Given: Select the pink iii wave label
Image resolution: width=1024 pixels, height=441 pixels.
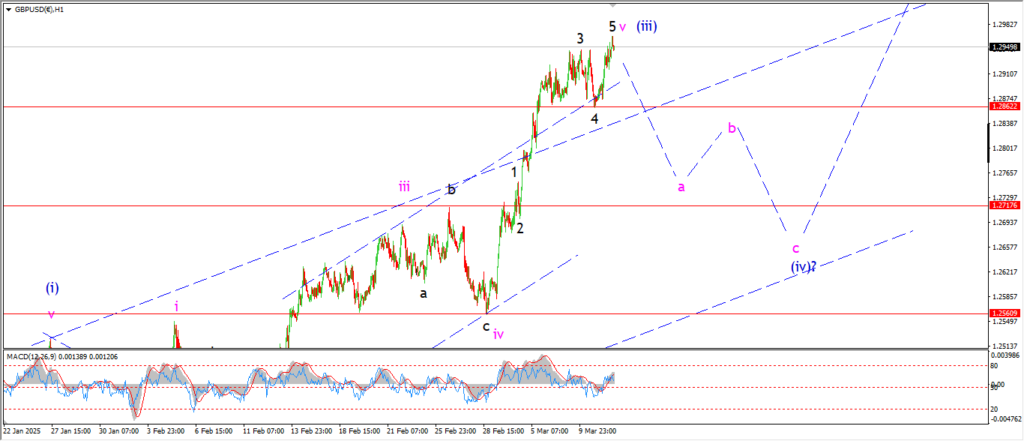Looking at the screenshot, I should tap(404, 187).
